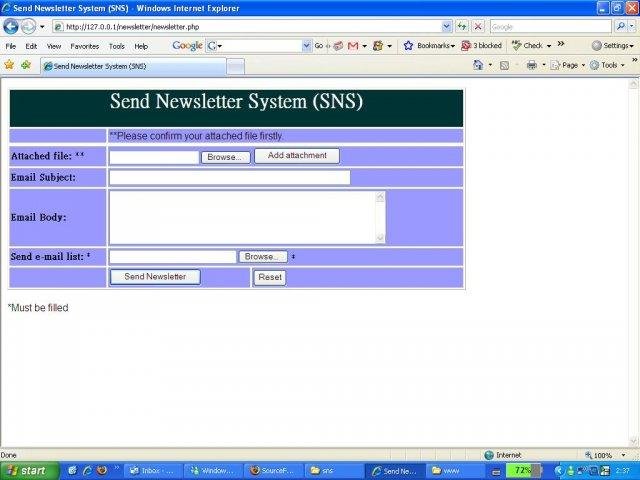Viewport: 640px width, 480px height.
Task: Open the Help menu
Action: point(141,47)
